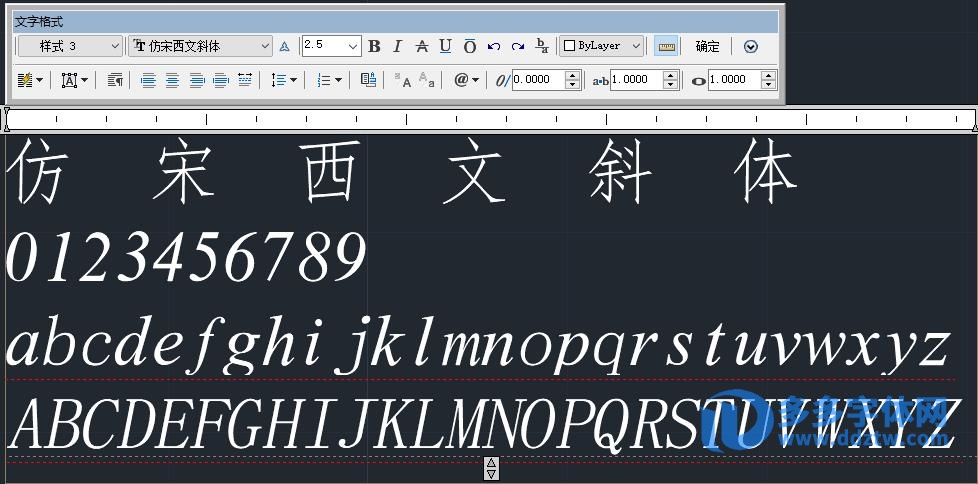Toggle Underline formatting

(x=445, y=46)
